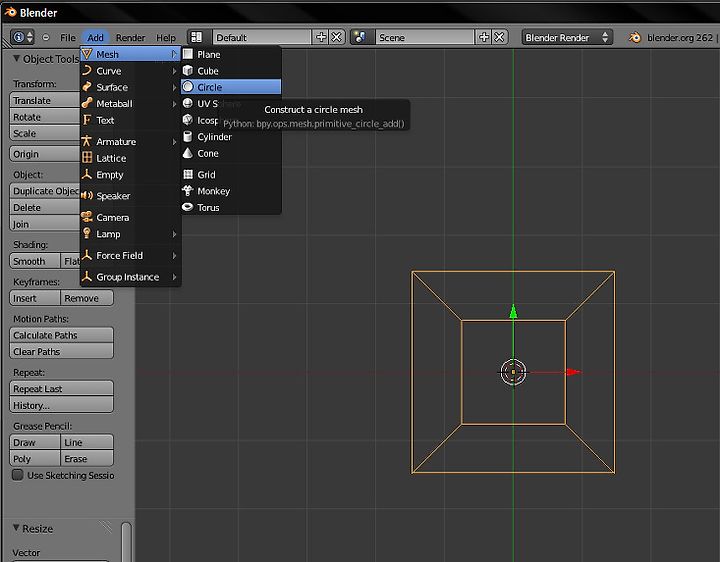This screenshot has width=720, height=562.
Task: Click the Plane mesh icon
Action: point(188,54)
